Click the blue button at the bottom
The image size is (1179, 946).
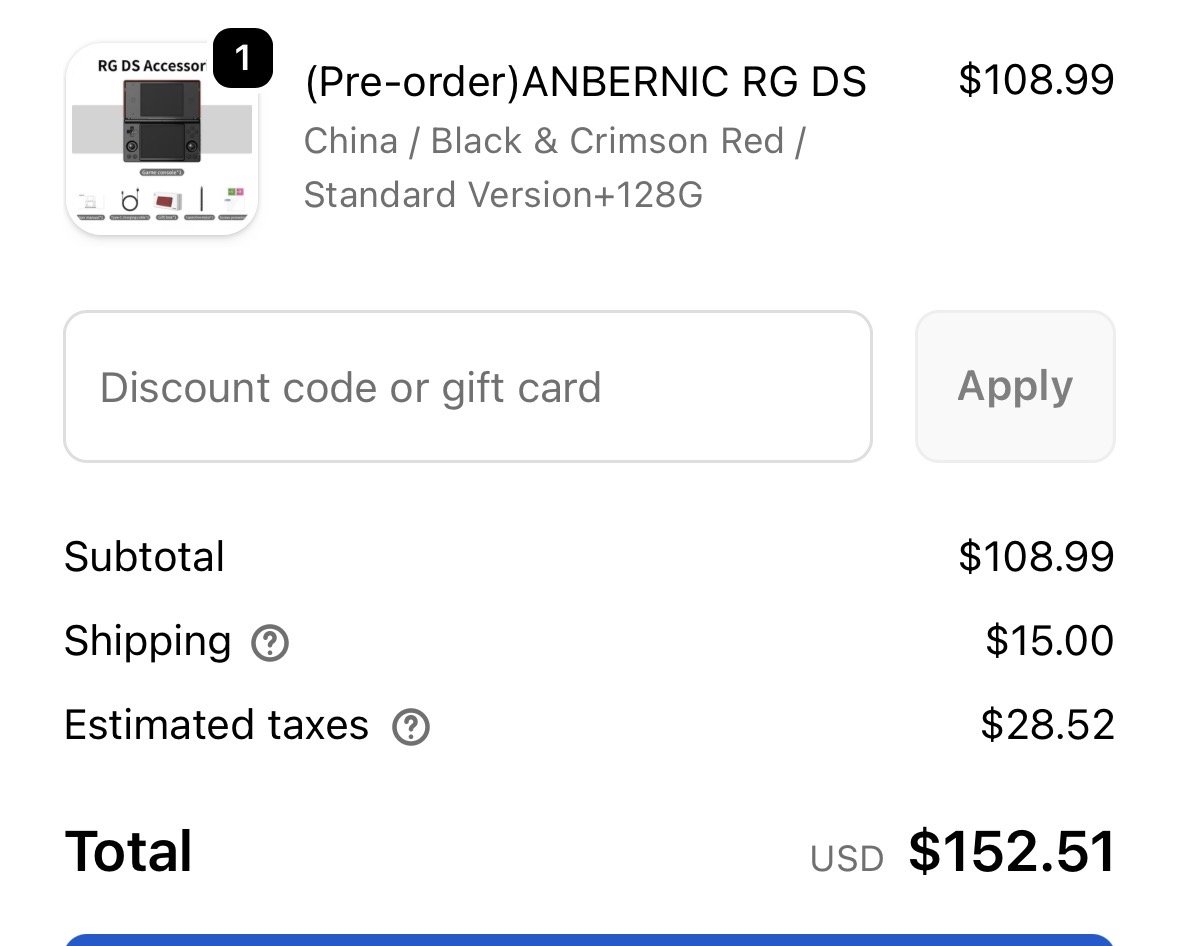pyautogui.click(x=589, y=938)
